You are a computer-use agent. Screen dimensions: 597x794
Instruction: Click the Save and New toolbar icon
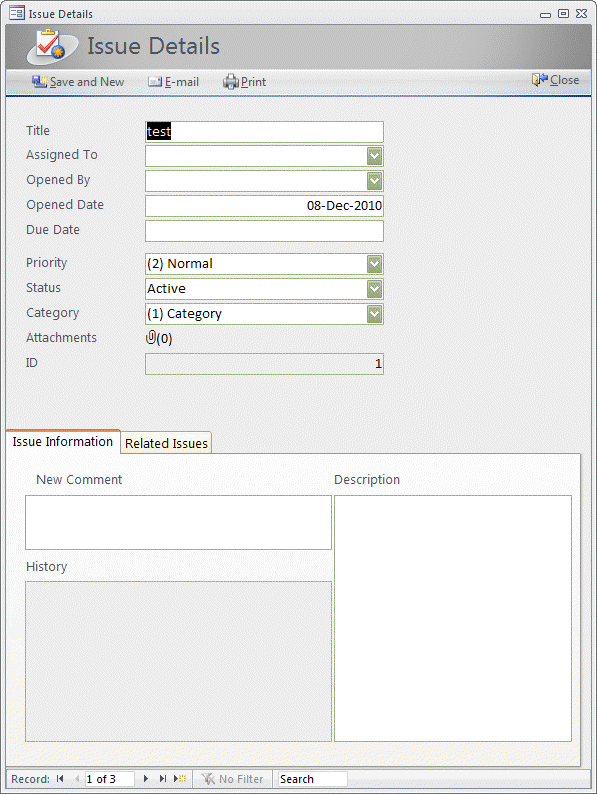pos(39,82)
